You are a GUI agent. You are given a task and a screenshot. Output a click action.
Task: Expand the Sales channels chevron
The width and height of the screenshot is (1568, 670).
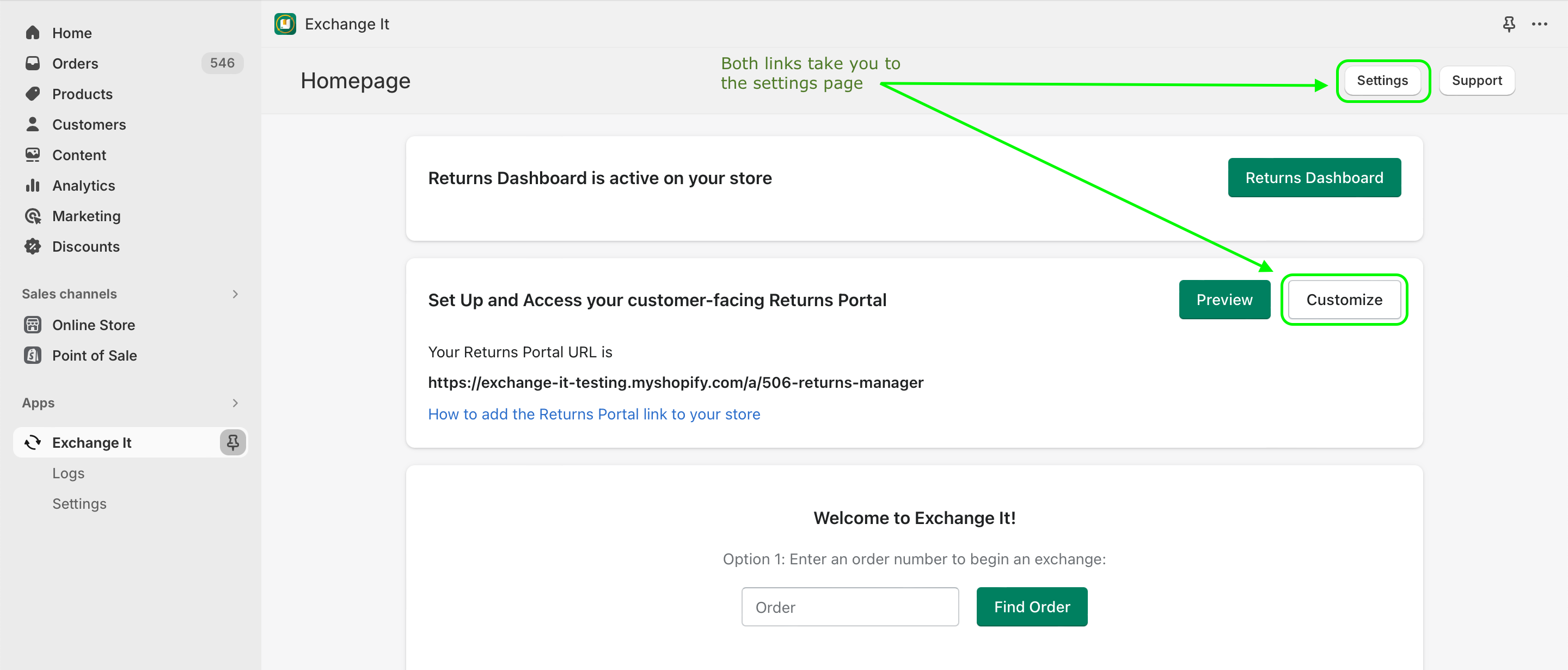tap(235, 294)
